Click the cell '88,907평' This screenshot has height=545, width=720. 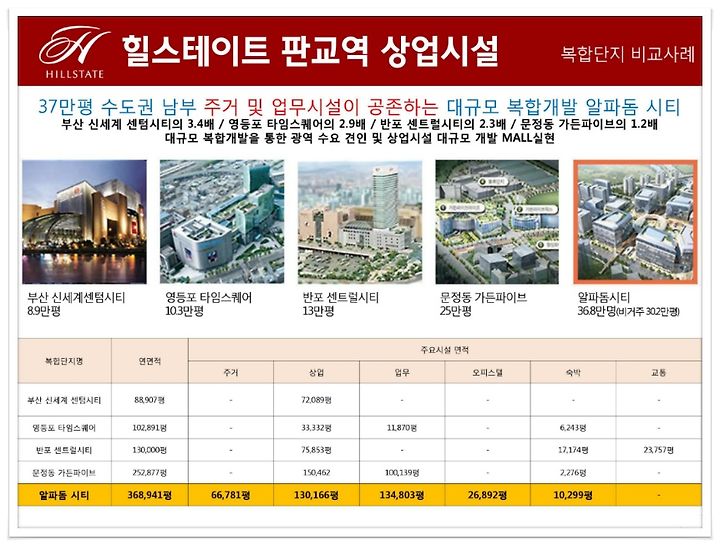pyautogui.click(x=150, y=400)
